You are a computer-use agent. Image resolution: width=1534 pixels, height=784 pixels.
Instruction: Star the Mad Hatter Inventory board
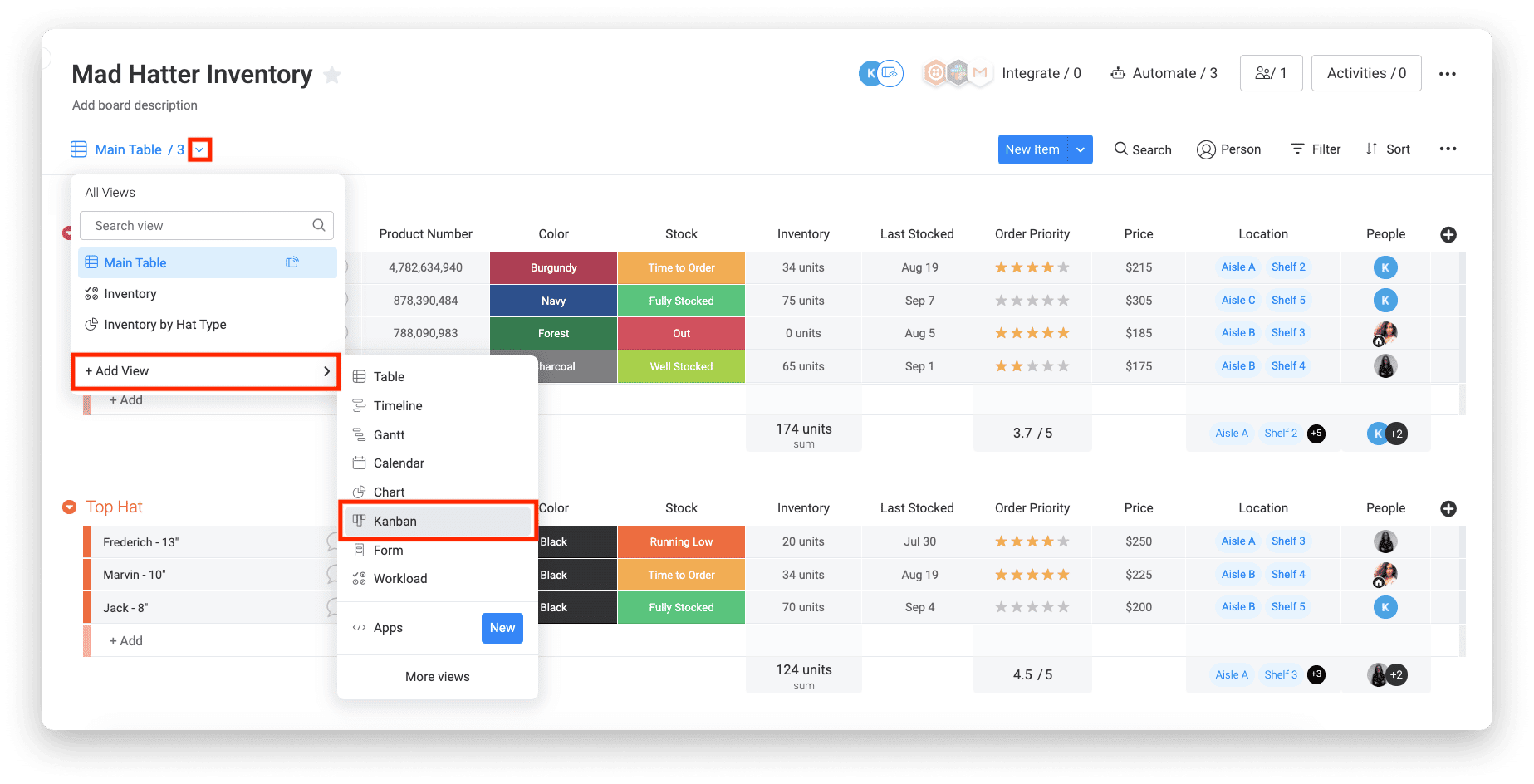click(332, 76)
